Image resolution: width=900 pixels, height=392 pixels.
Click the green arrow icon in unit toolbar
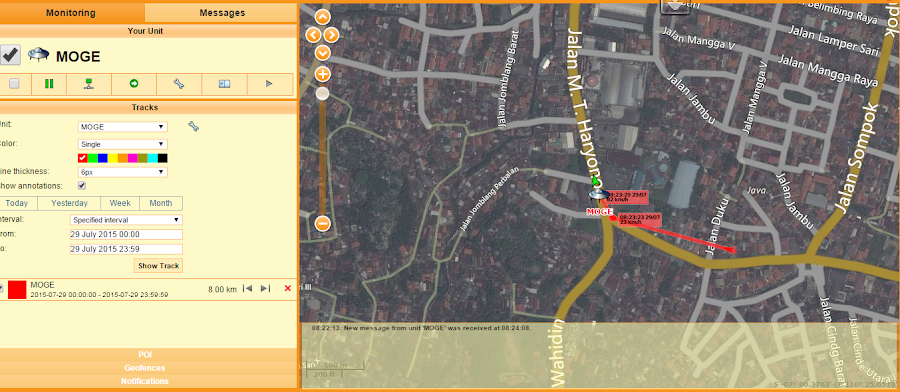(x=134, y=84)
